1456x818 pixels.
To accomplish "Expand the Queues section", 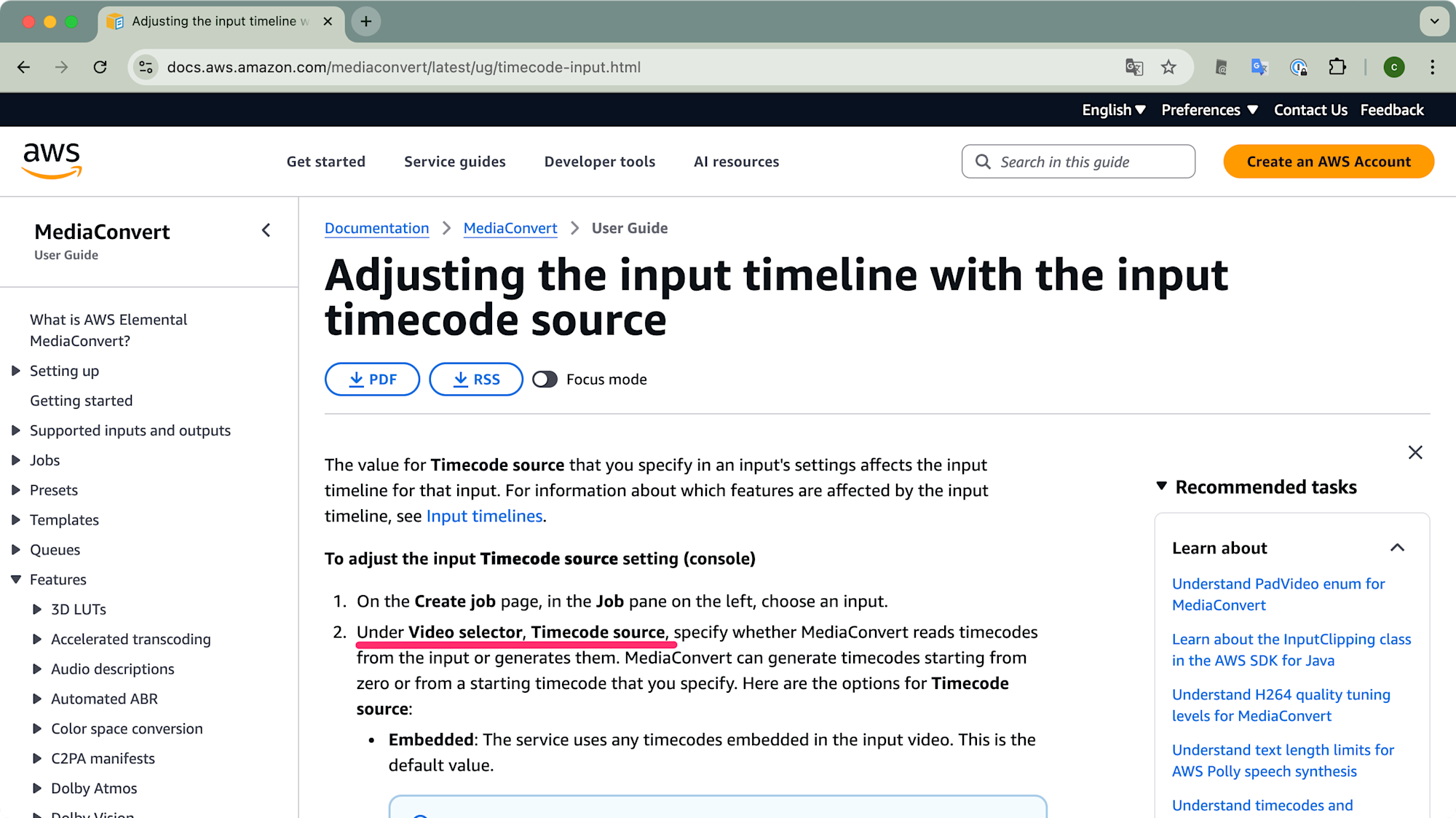I will [16, 550].
